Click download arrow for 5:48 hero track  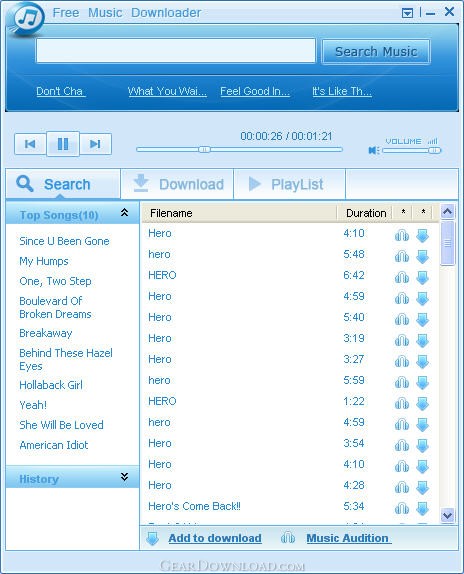422,257
